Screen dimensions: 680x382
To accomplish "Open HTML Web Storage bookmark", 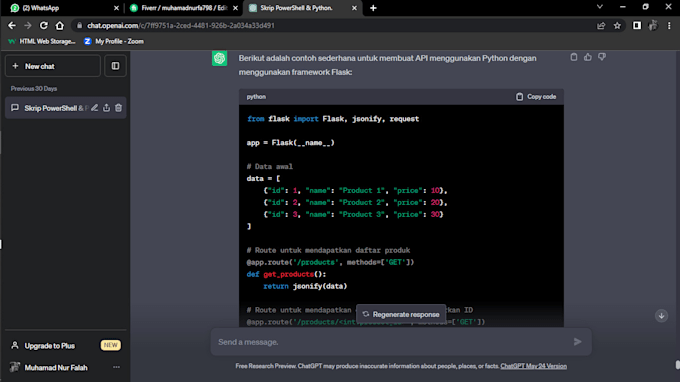I will 42,41.
